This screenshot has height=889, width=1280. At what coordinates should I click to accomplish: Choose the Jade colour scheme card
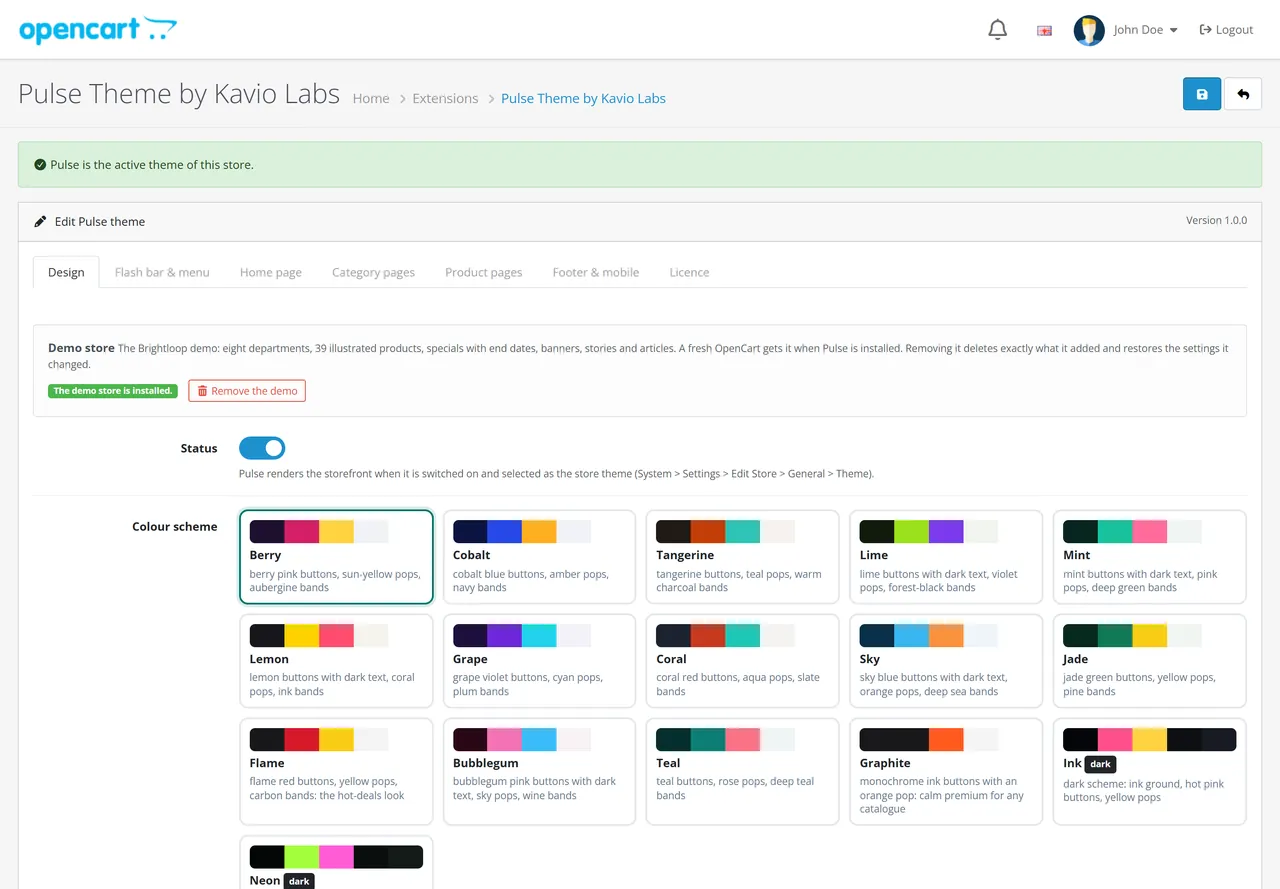1149,661
